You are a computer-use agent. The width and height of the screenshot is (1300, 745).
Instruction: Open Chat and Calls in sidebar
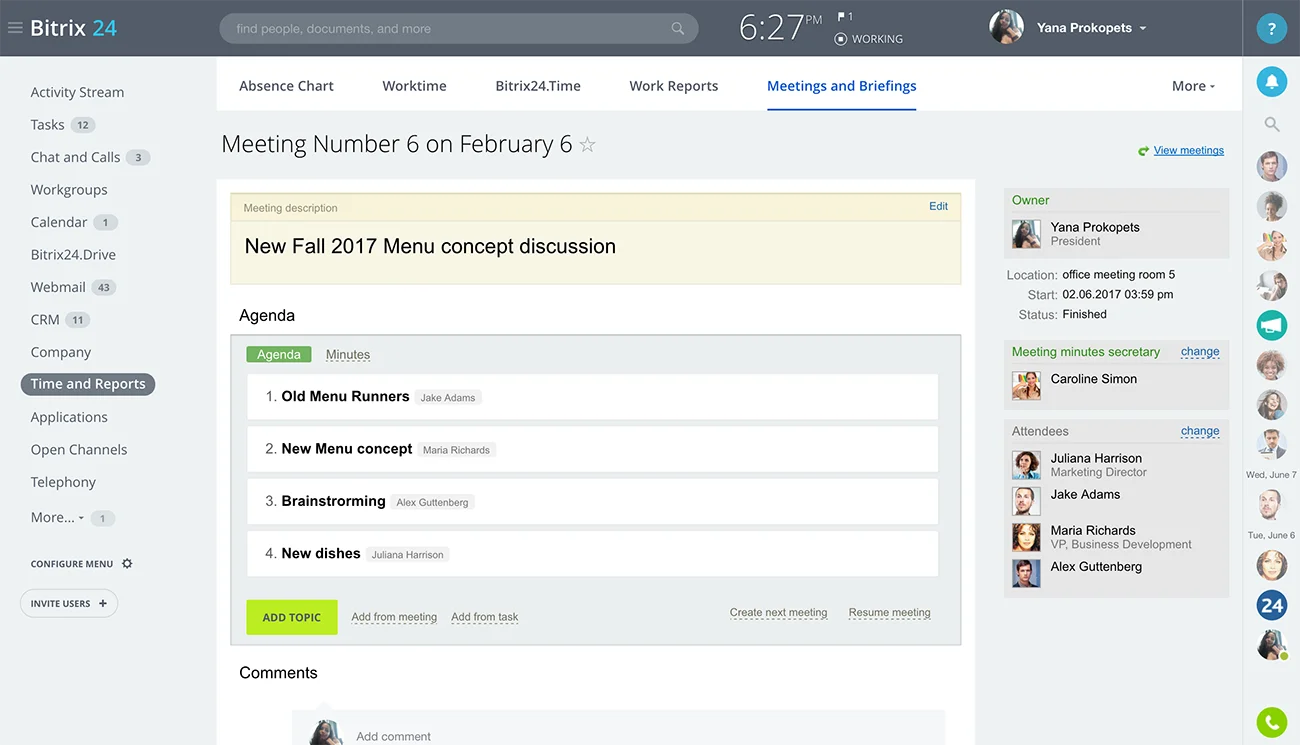75,157
